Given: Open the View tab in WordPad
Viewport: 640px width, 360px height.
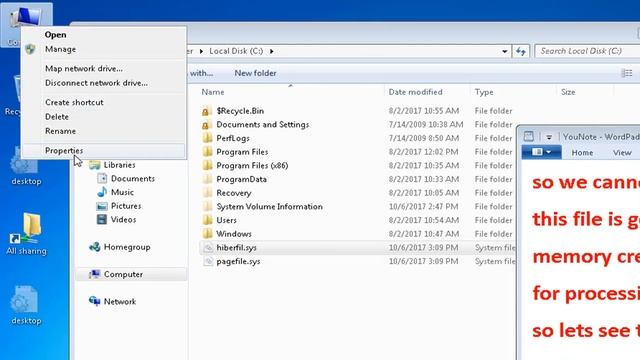Looking at the screenshot, I should tap(622, 153).
